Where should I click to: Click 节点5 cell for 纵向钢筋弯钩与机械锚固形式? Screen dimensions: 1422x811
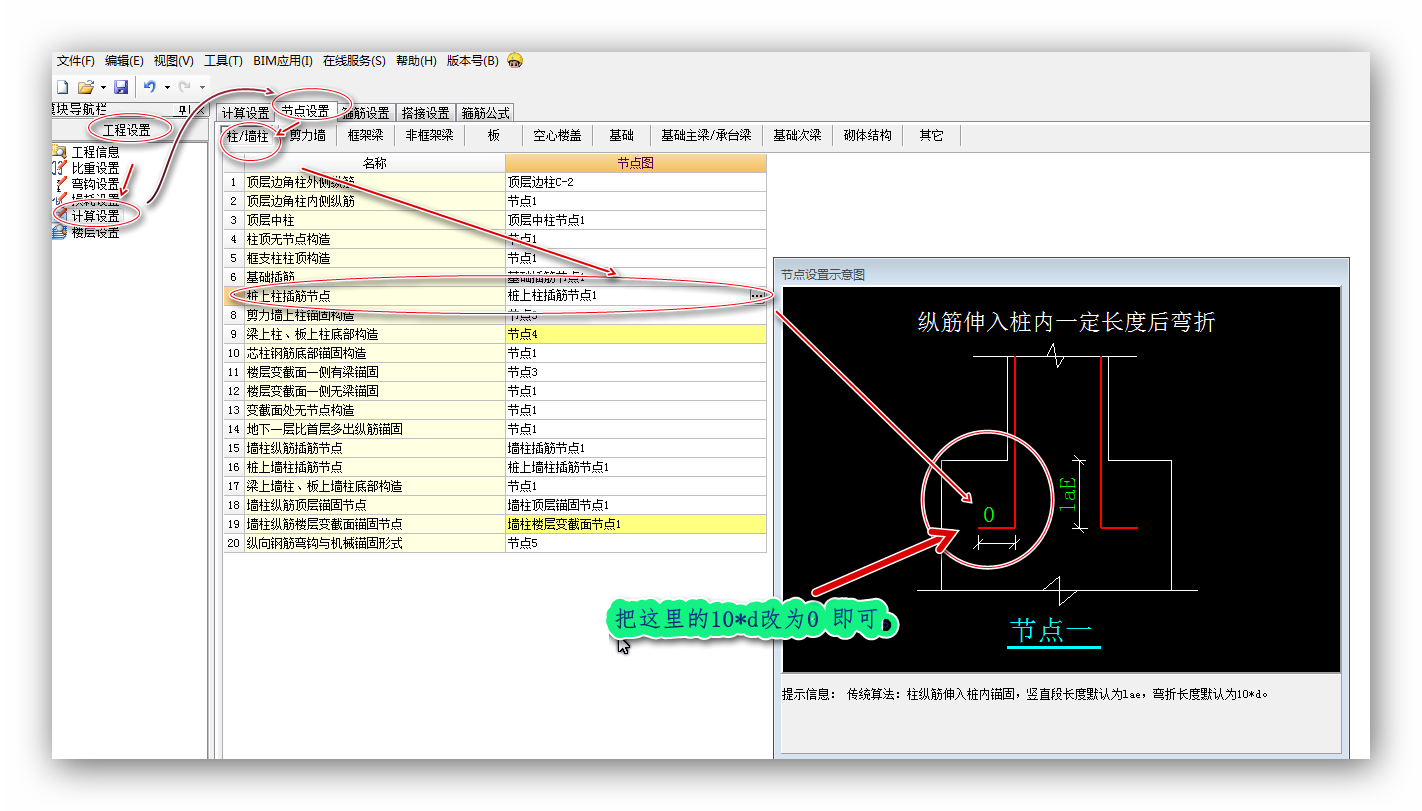pyautogui.click(x=636, y=543)
